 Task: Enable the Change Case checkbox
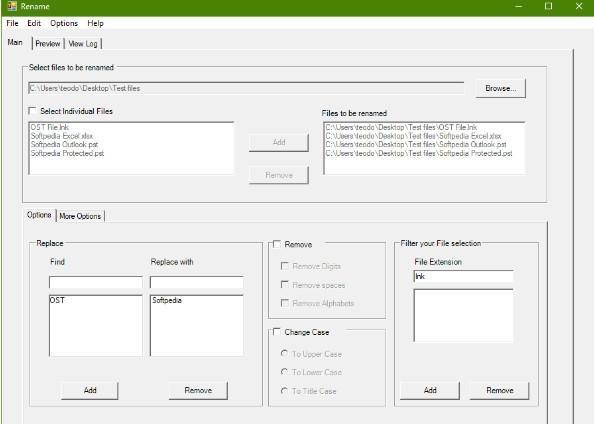(277, 332)
